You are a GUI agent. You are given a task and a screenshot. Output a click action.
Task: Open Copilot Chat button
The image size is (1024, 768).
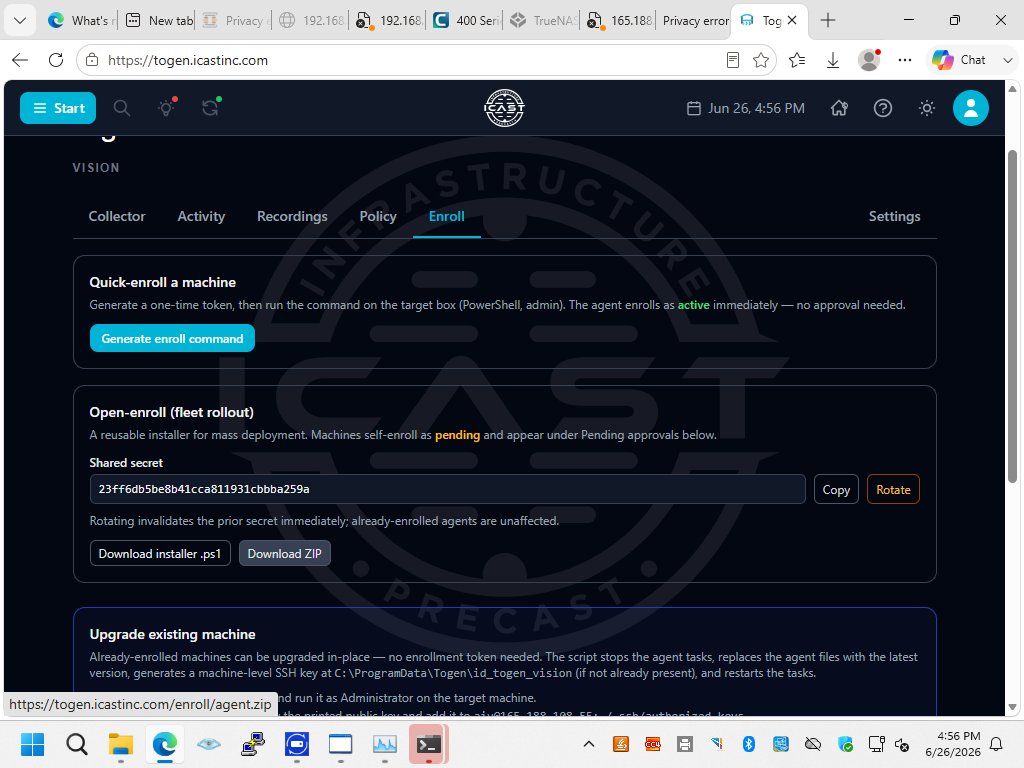(x=959, y=60)
